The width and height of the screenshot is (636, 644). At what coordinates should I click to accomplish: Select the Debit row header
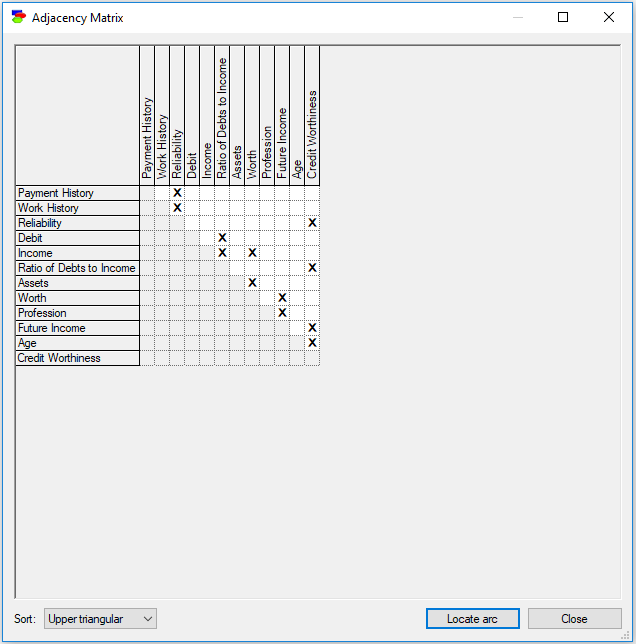(x=78, y=238)
